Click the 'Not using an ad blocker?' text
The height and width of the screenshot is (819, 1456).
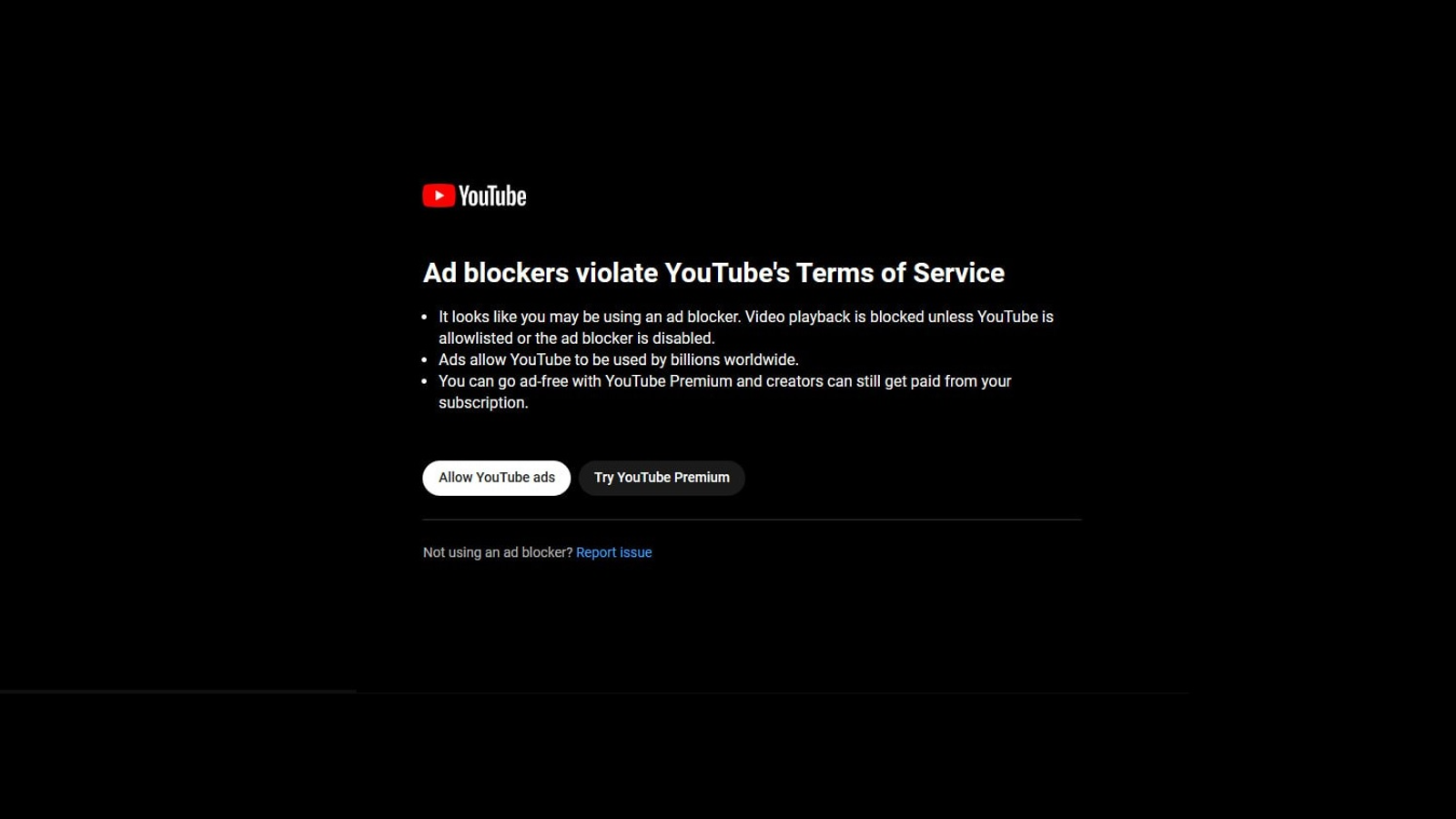click(498, 552)
